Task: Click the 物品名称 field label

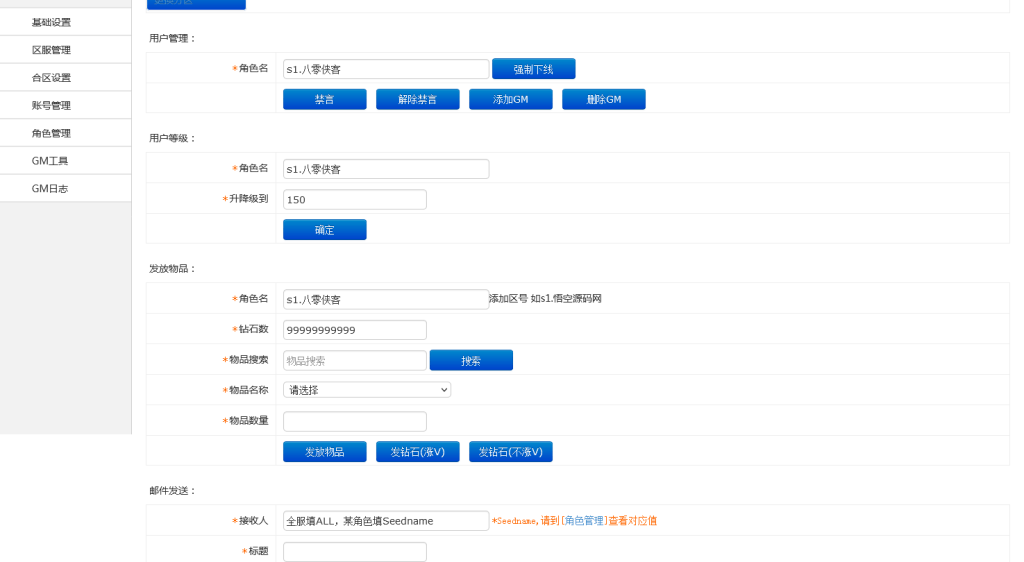Action: click(248, 390)
